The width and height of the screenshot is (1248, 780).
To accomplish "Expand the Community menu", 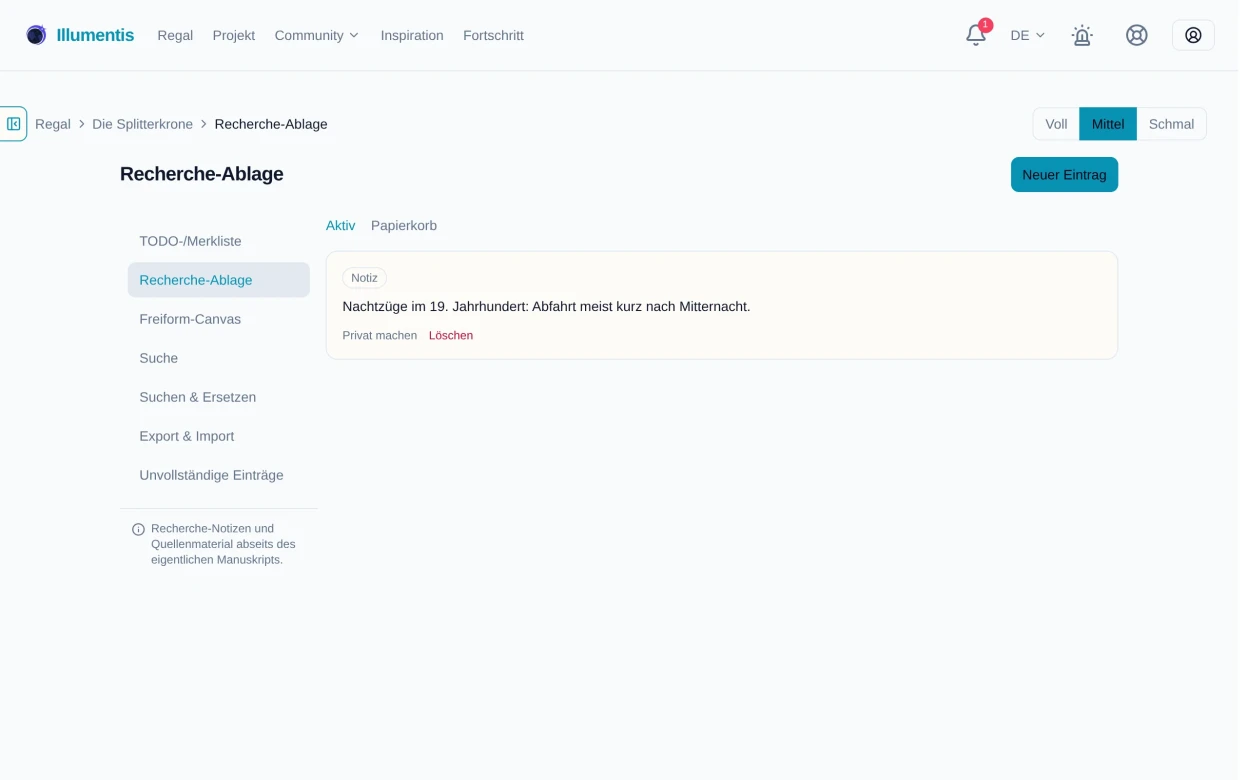I will coord(319,35).
